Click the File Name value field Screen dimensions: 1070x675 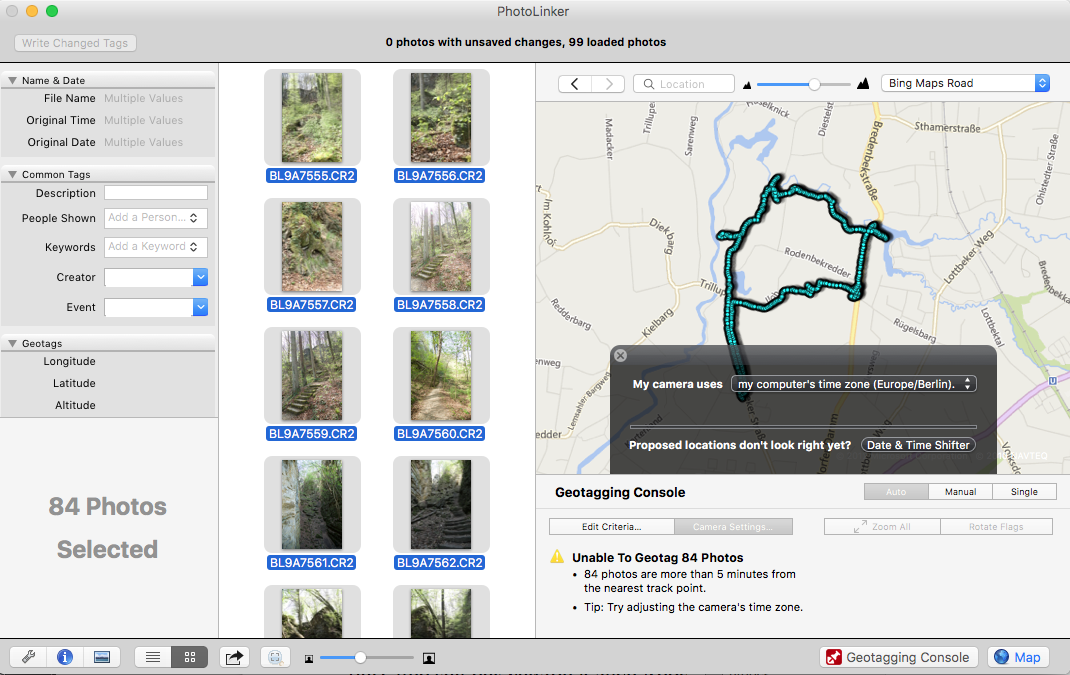pyautogui.click(x=143, y=98)
